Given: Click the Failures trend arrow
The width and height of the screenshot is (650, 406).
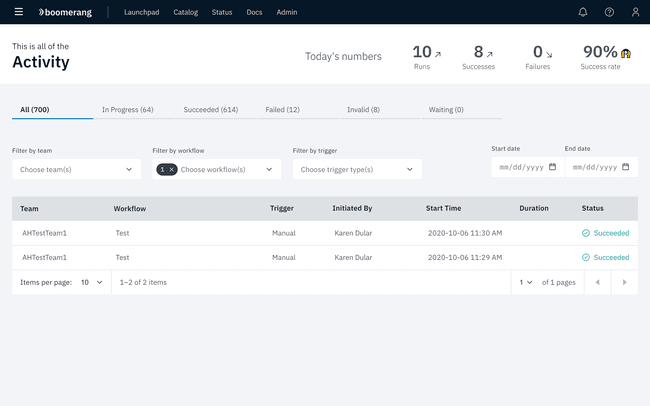Looking at the screenshot, I should pos(549,54).
